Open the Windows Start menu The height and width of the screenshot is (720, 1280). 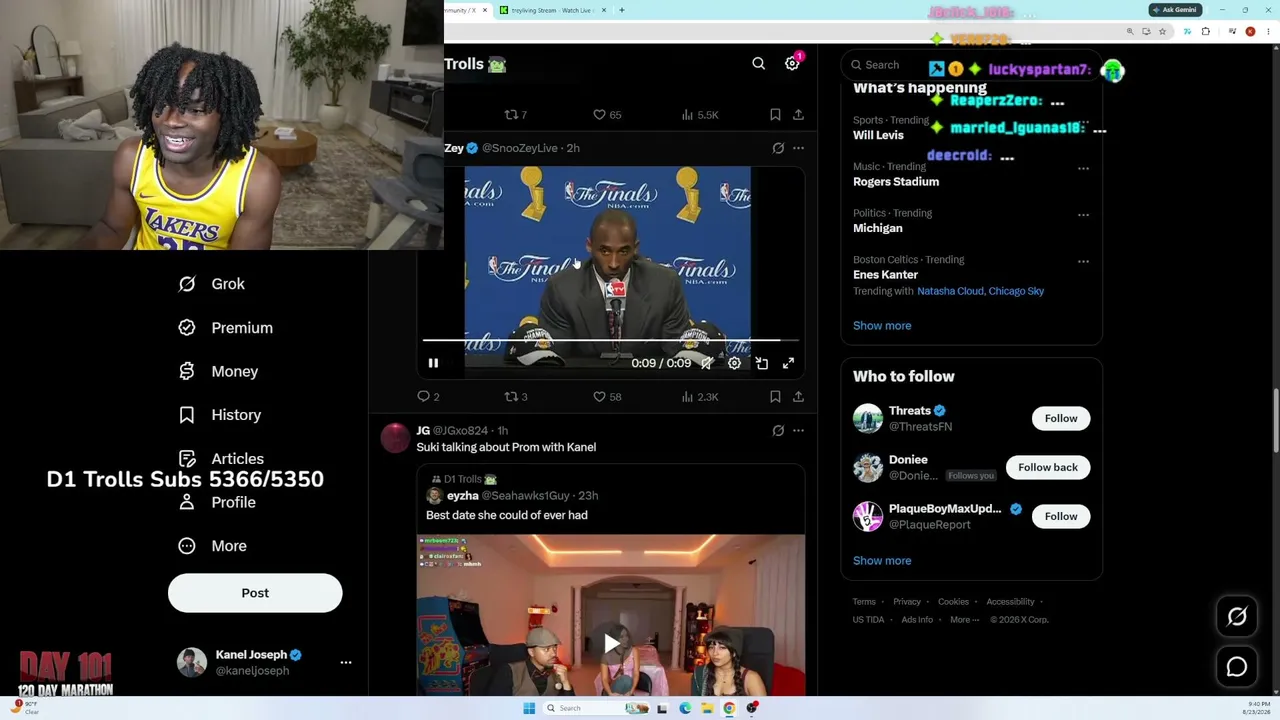[529, 708]
